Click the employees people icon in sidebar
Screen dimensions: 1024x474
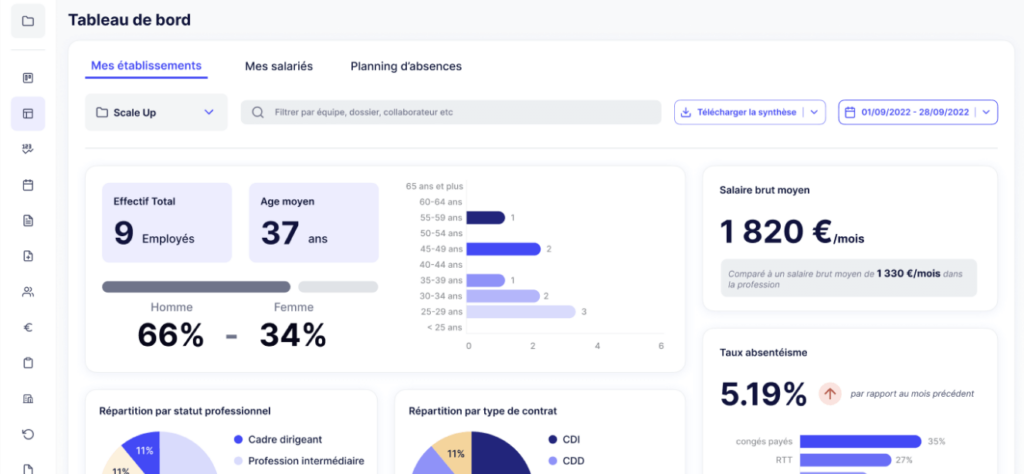(27, 292)
